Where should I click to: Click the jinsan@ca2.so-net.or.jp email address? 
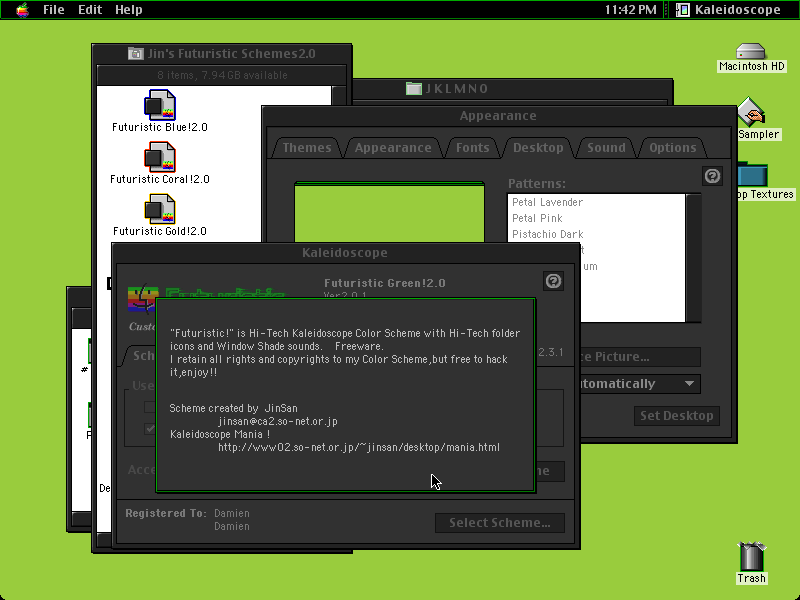pos(278,421)
